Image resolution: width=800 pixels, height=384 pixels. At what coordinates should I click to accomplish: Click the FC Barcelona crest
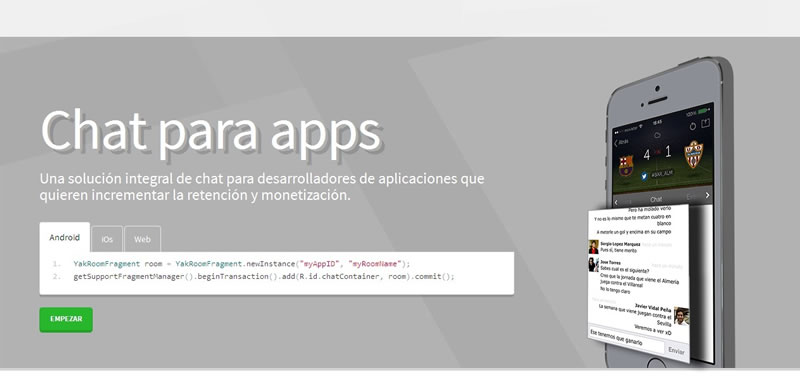(626, 166)
